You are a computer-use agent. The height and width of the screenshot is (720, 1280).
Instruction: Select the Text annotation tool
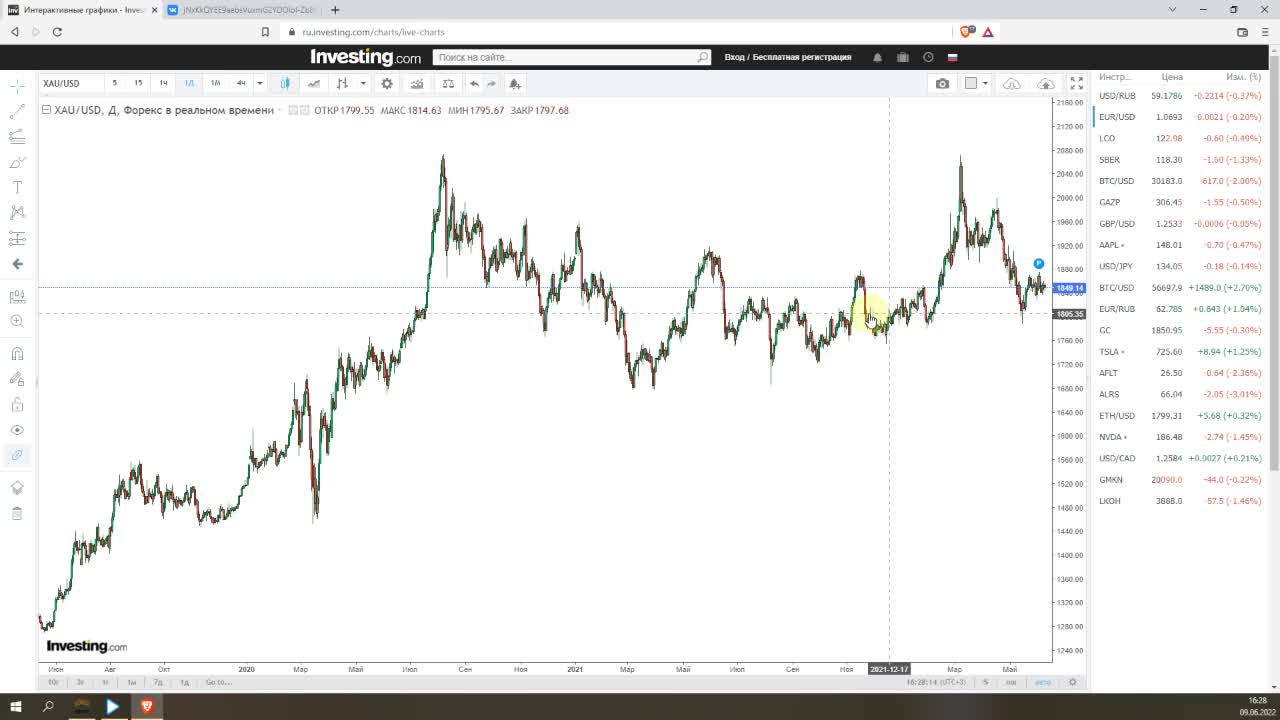click(x=17, y=187)
